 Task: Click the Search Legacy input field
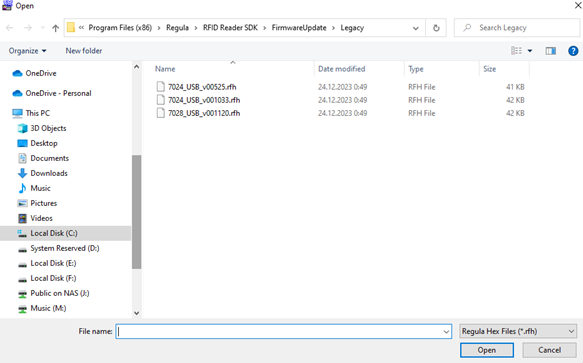[x=517, y=28]
